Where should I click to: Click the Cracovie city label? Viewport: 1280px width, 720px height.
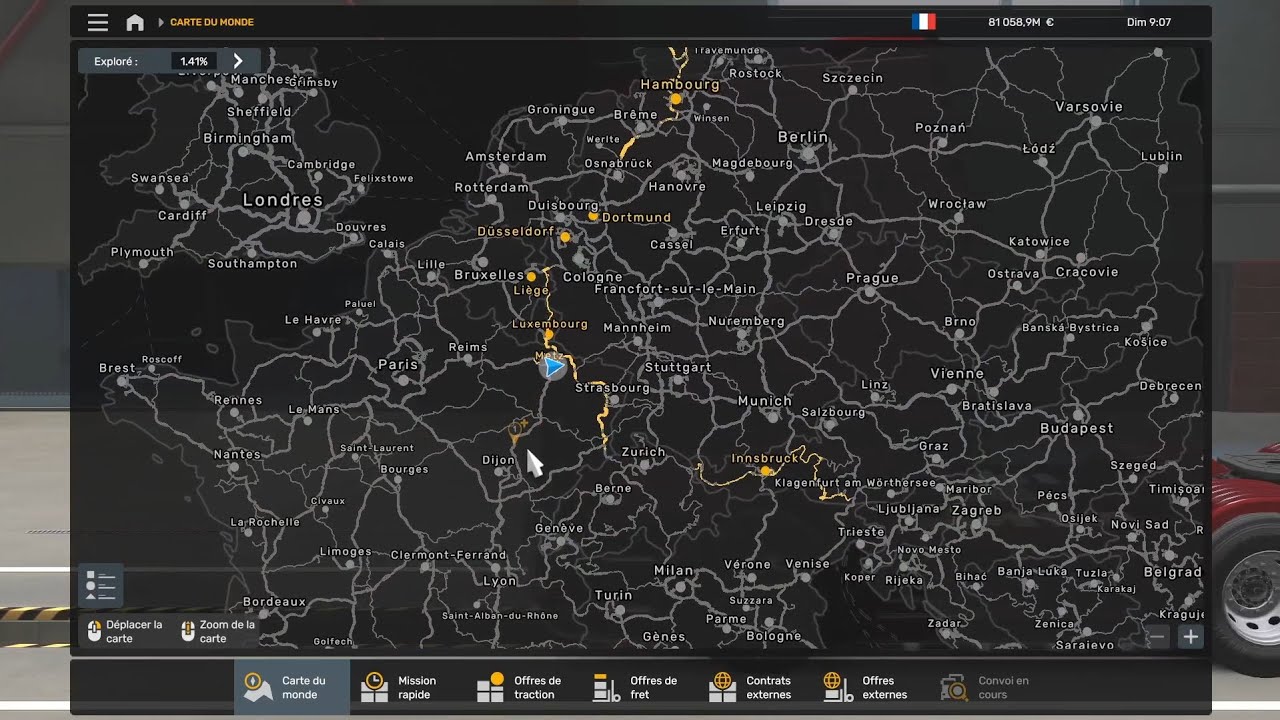point(1087,272)
